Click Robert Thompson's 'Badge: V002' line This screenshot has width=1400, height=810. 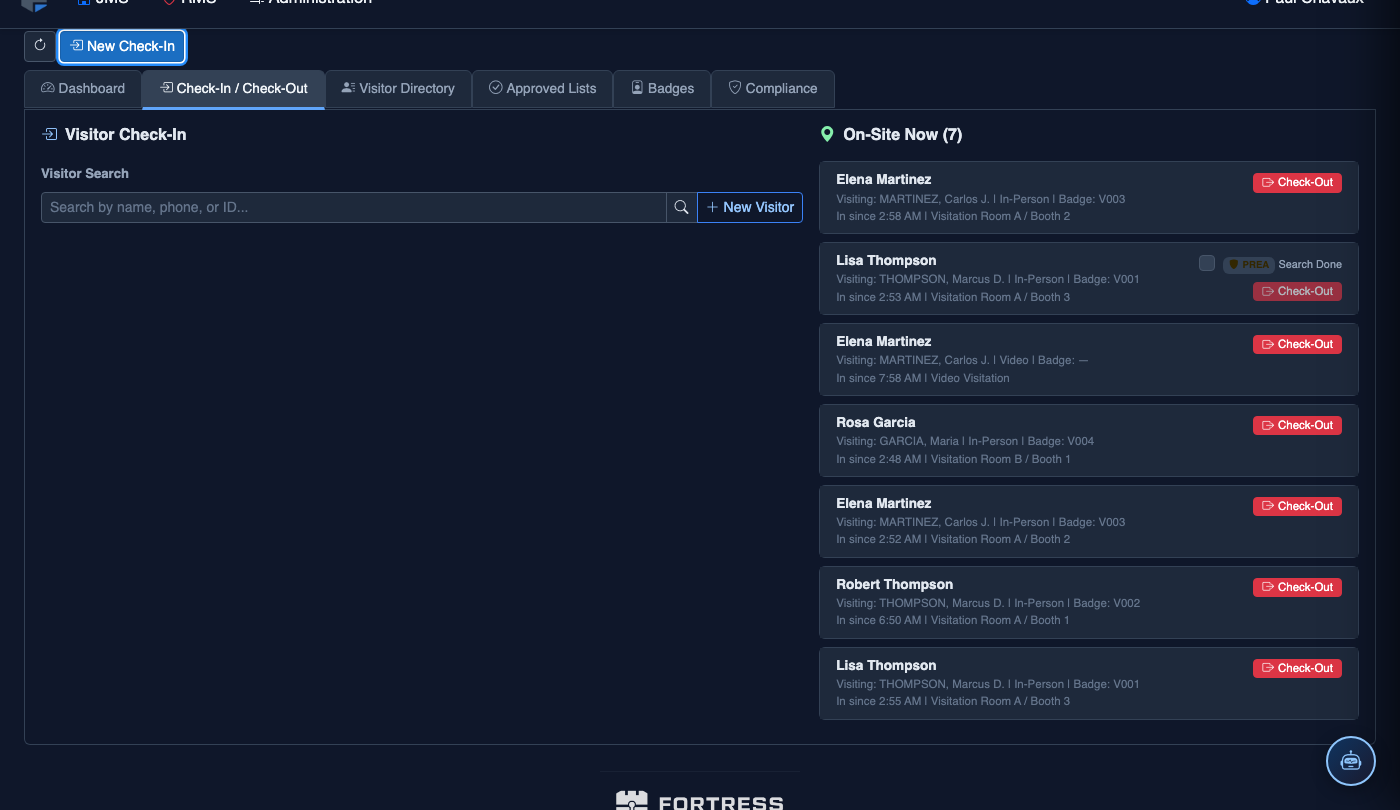988,603
